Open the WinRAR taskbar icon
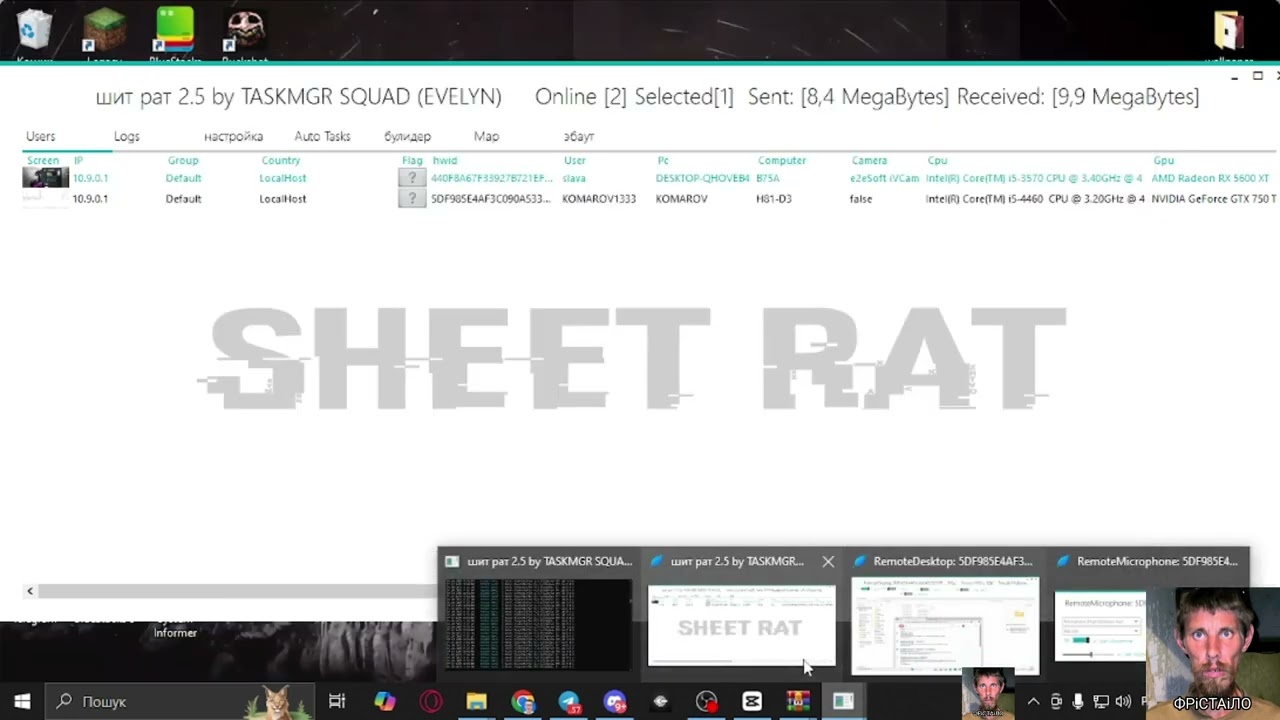 [798, 702]
